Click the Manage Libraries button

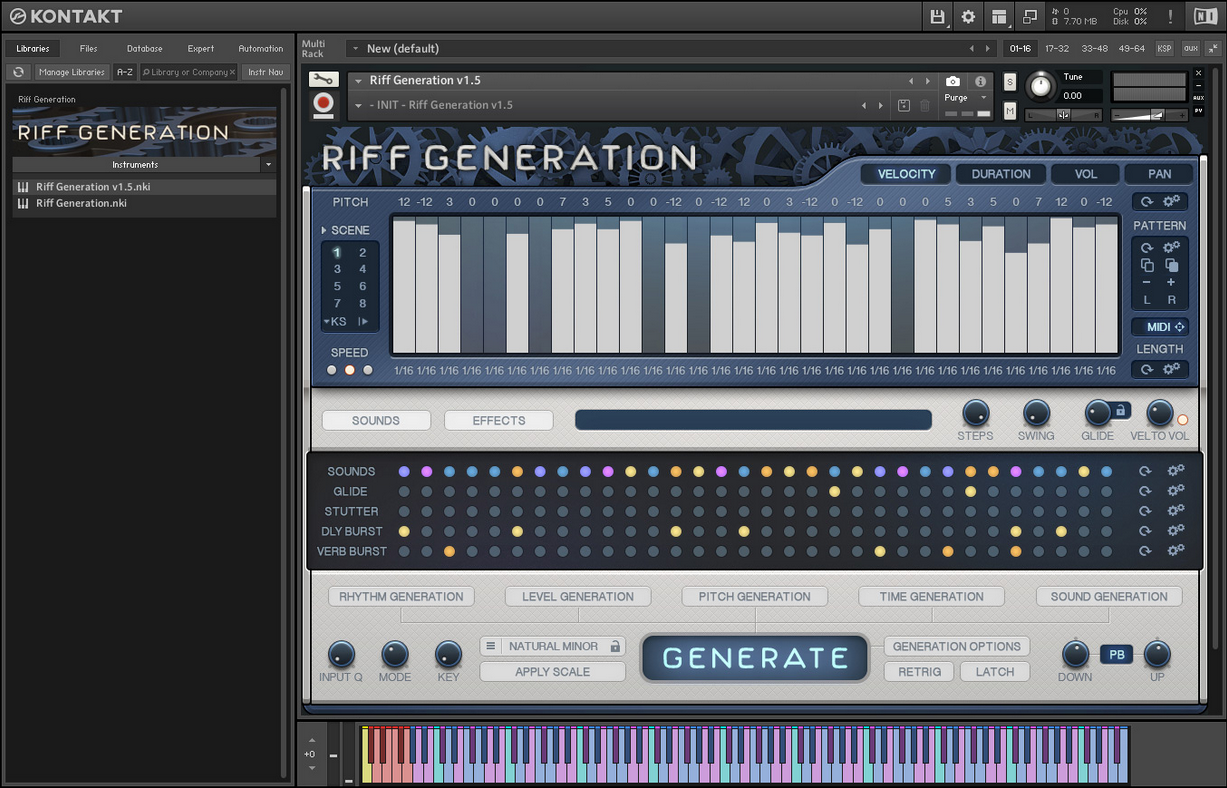click(x=72, y=72)
